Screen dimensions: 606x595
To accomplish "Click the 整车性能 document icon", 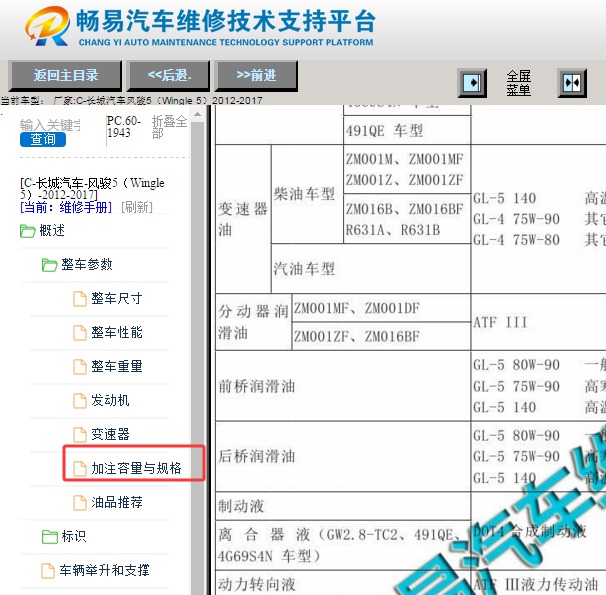I will (80, 333).
